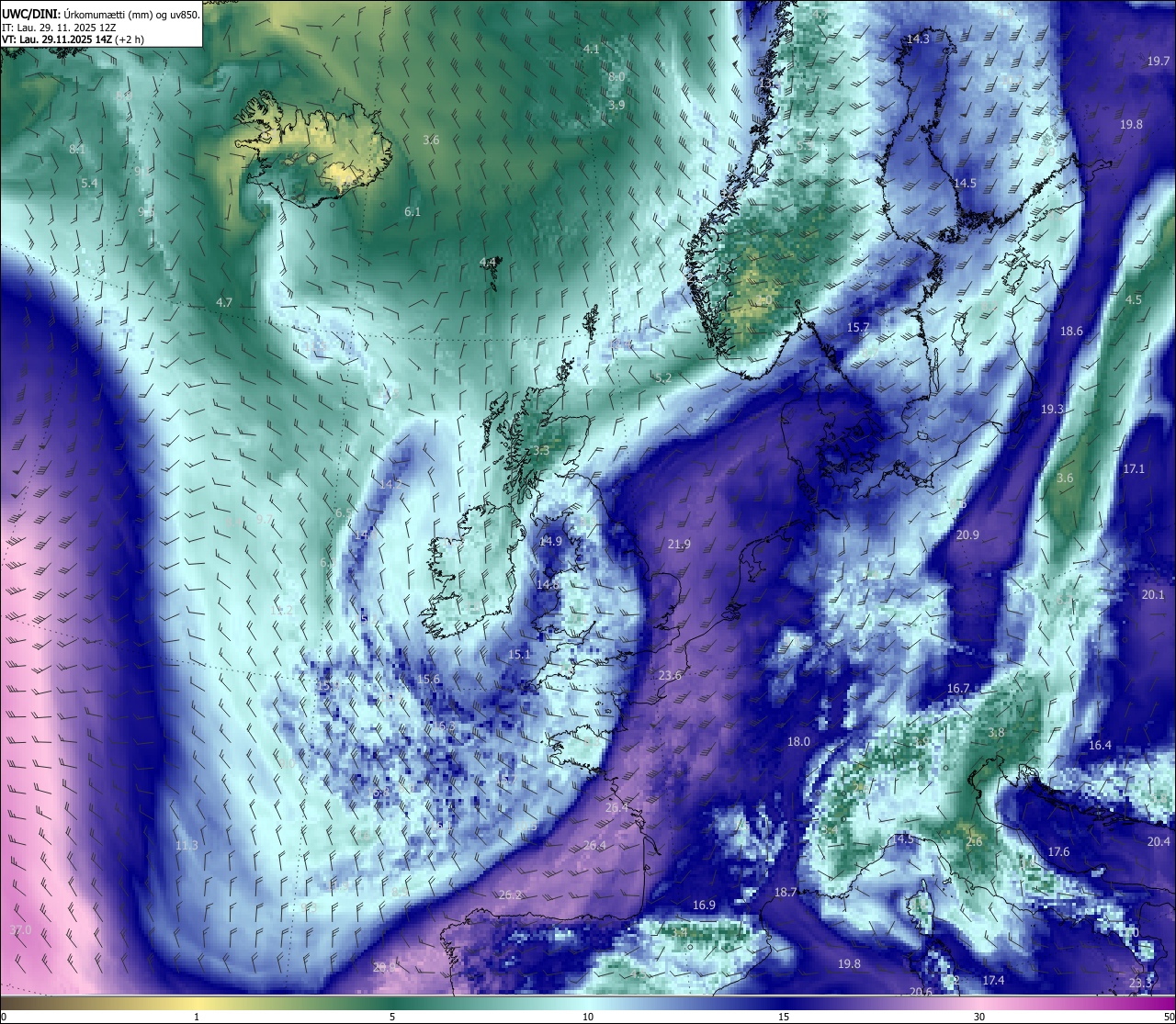Image resolution: width=1176 pixels, height=1024 pixels.
Task: Click the 17.1 value on the map
Action: pos(1134,468)
